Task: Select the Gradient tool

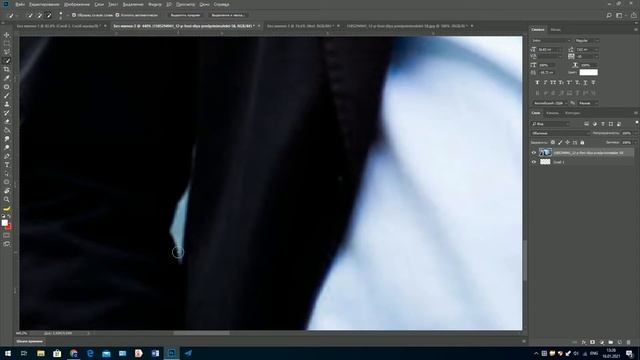Action: [7, 130]
